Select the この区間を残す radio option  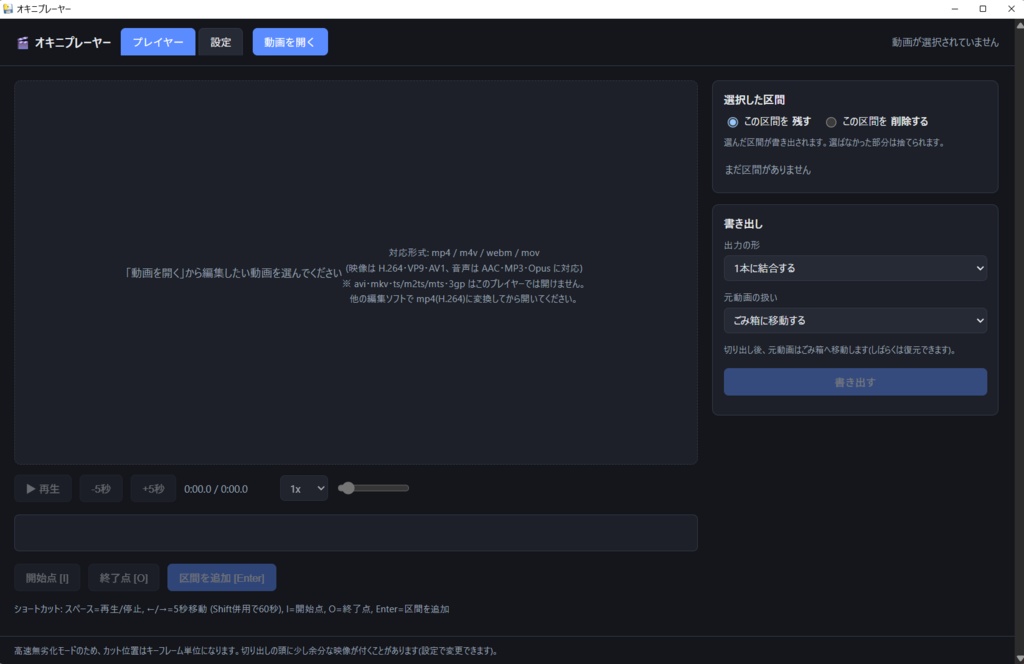tap(733, 122)
